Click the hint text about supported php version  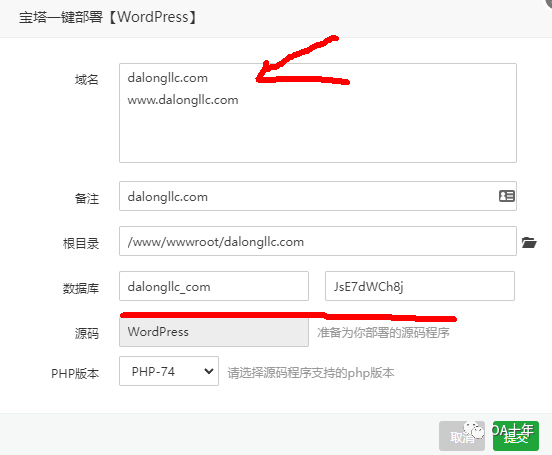pos(310,373)
